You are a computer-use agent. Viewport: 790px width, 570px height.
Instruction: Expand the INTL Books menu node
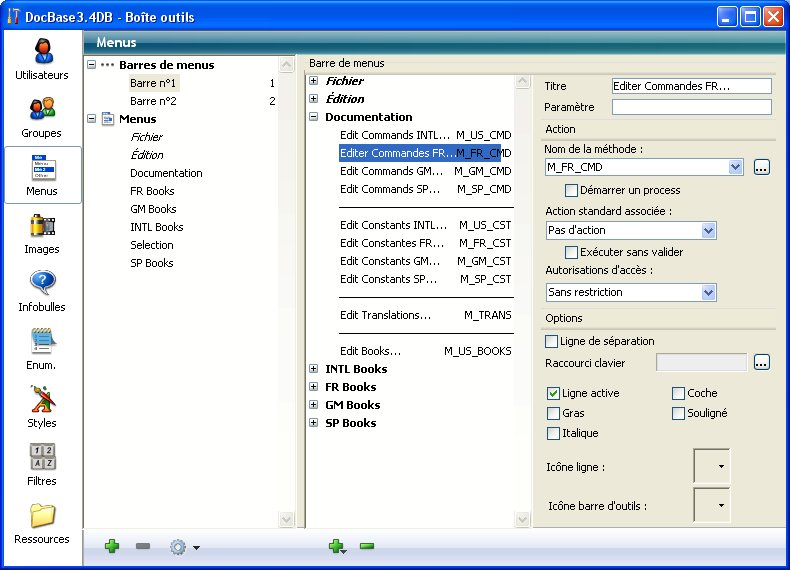click(x=314, y=369)
